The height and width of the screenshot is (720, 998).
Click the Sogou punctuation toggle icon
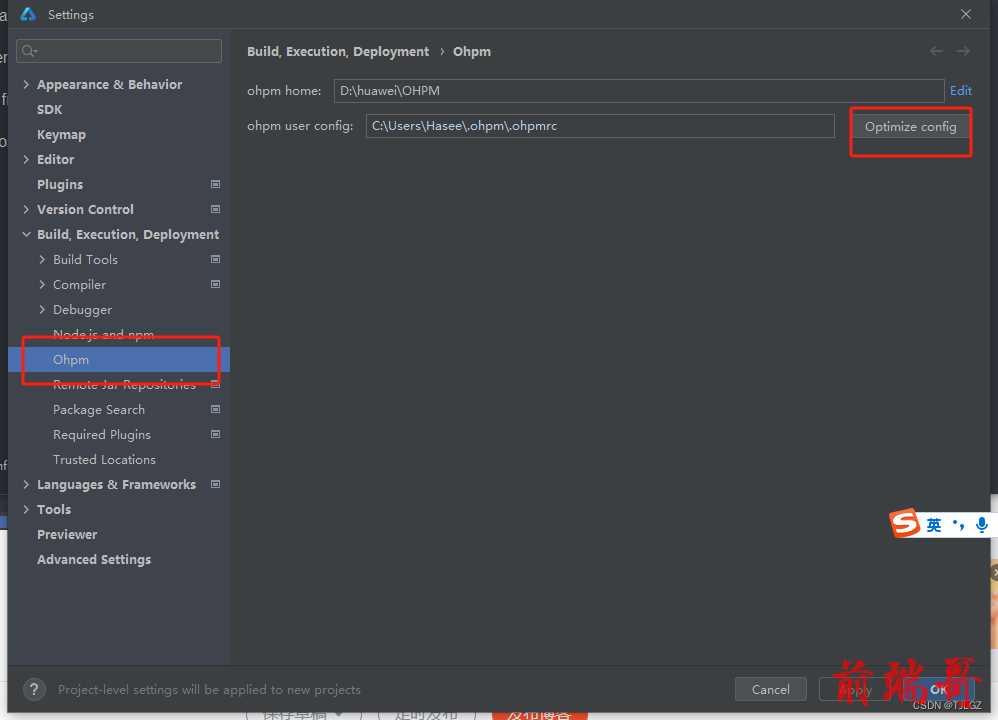coord(958,525)
